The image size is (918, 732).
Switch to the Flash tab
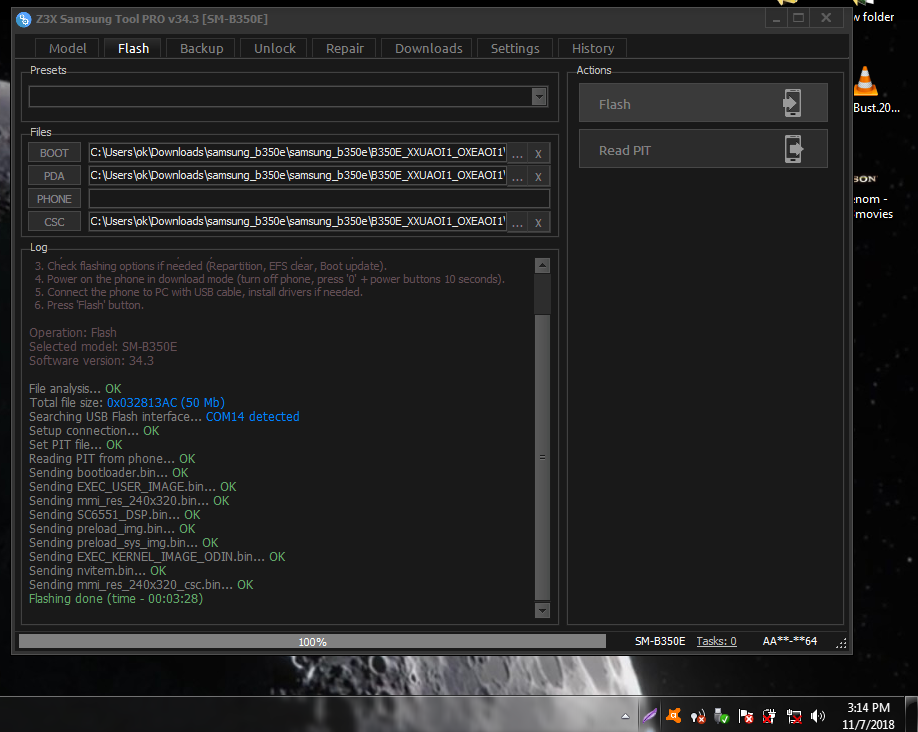(133, 48)
